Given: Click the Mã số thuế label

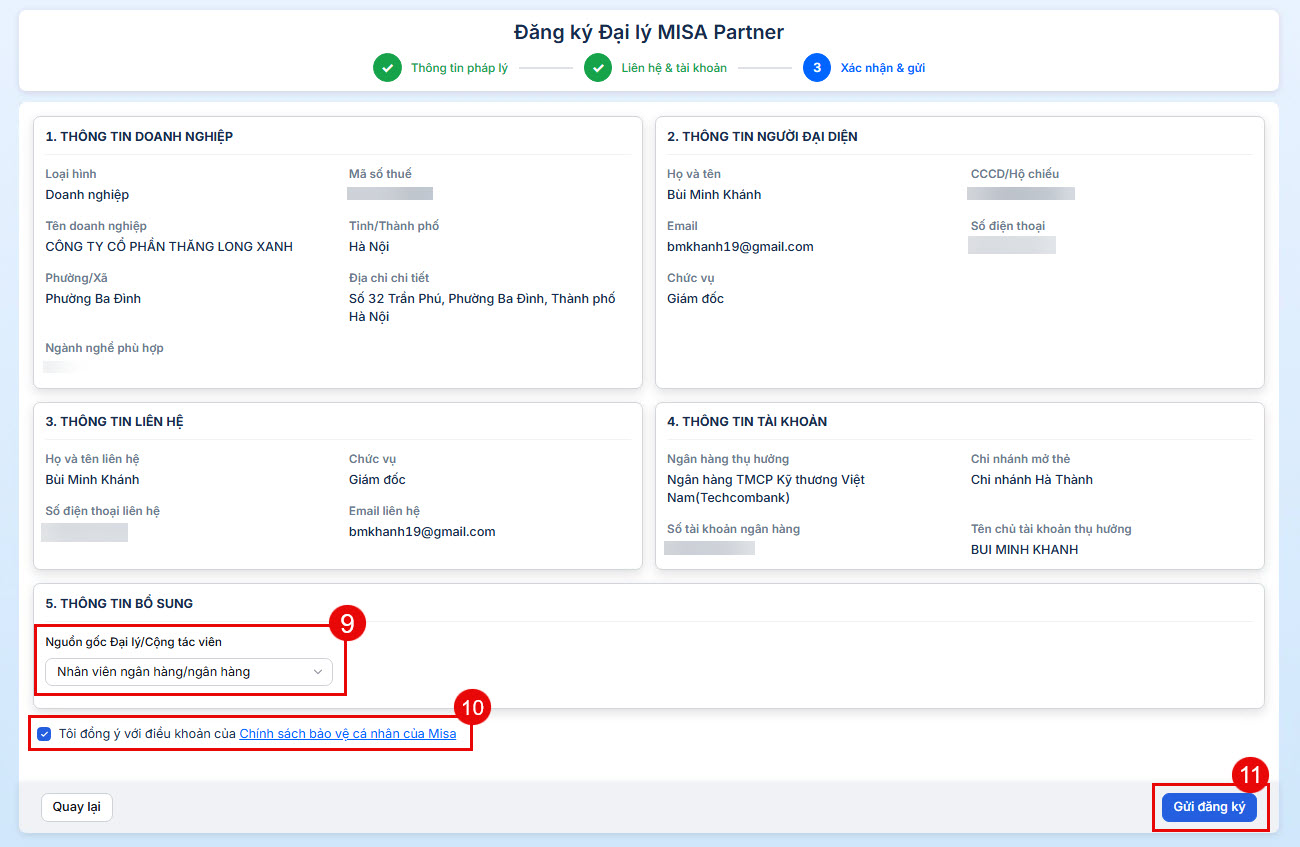Looking at the screenshot, I should click(x=380, y=174).
